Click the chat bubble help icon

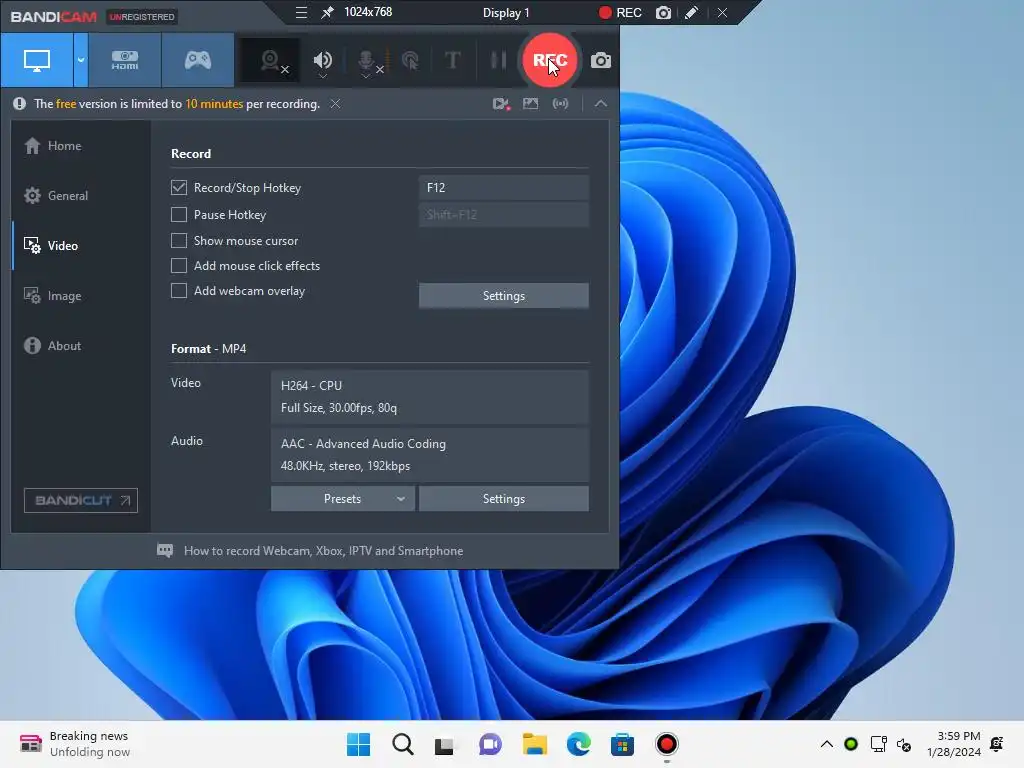[165, 551]
